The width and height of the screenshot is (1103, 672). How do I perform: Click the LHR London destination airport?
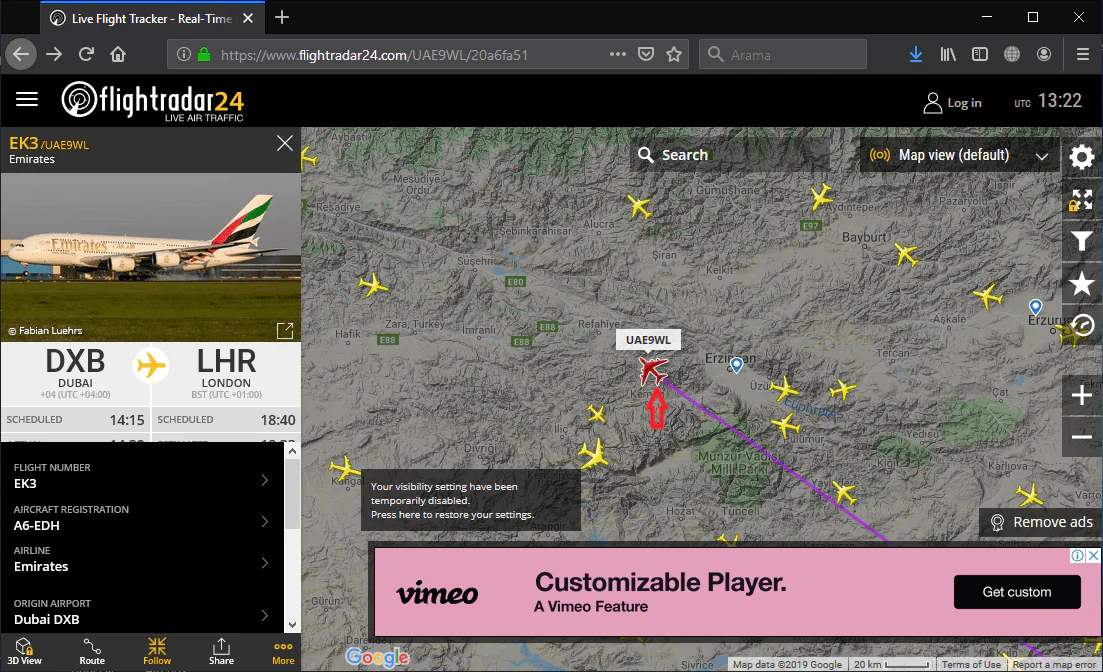[x=227, y=372]
